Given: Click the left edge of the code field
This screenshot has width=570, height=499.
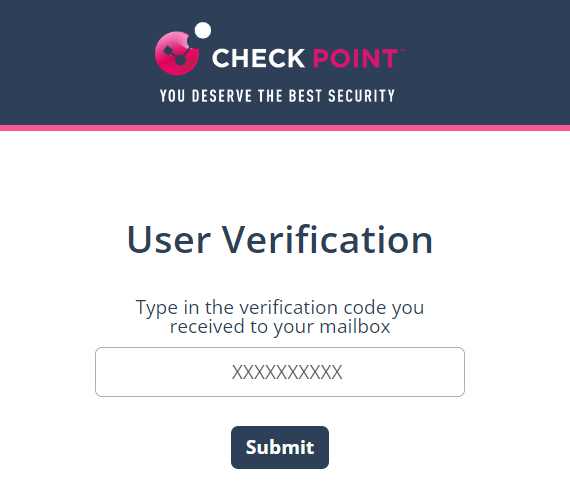Looking at the screenshot, I should point(99,372).
